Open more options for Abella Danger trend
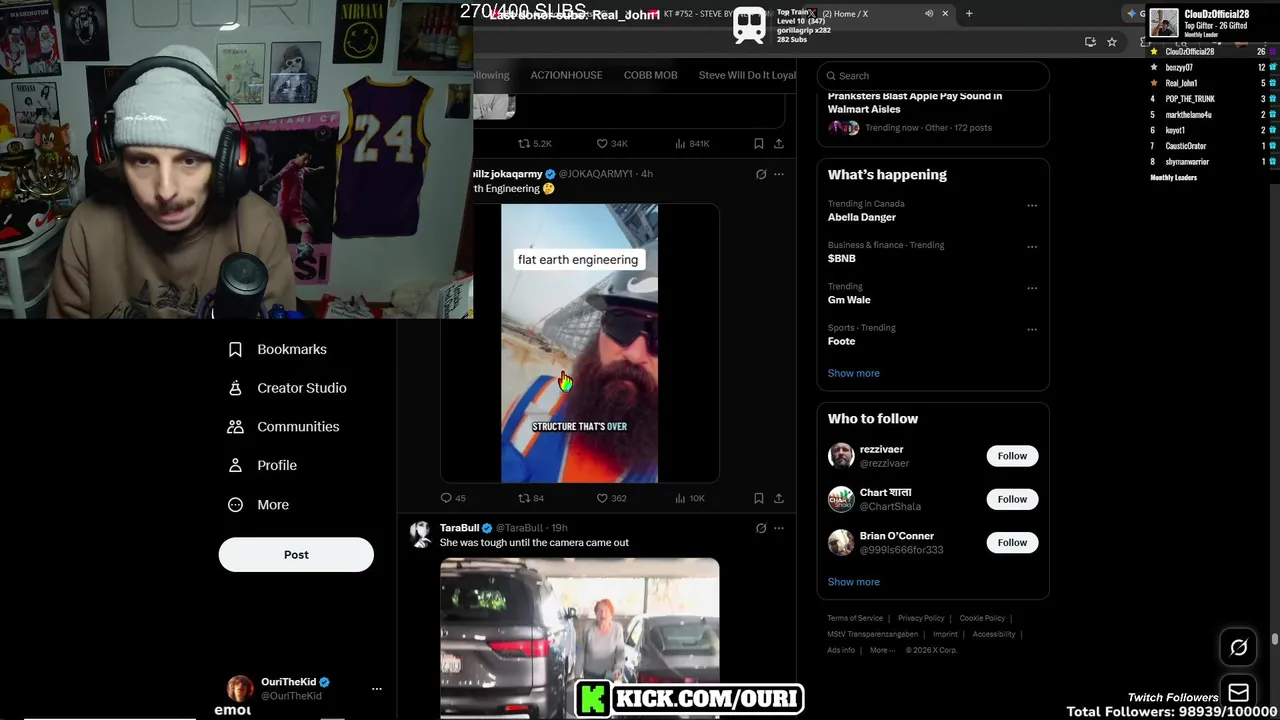The height and width of the screenshot is (720, 1280). pyautogui.click(x=1032, y=206)
